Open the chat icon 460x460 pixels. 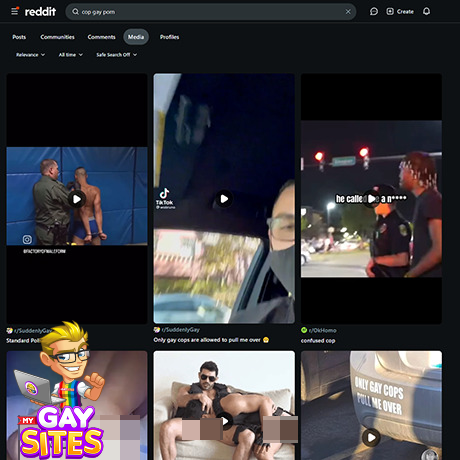[x=374, y=12]
